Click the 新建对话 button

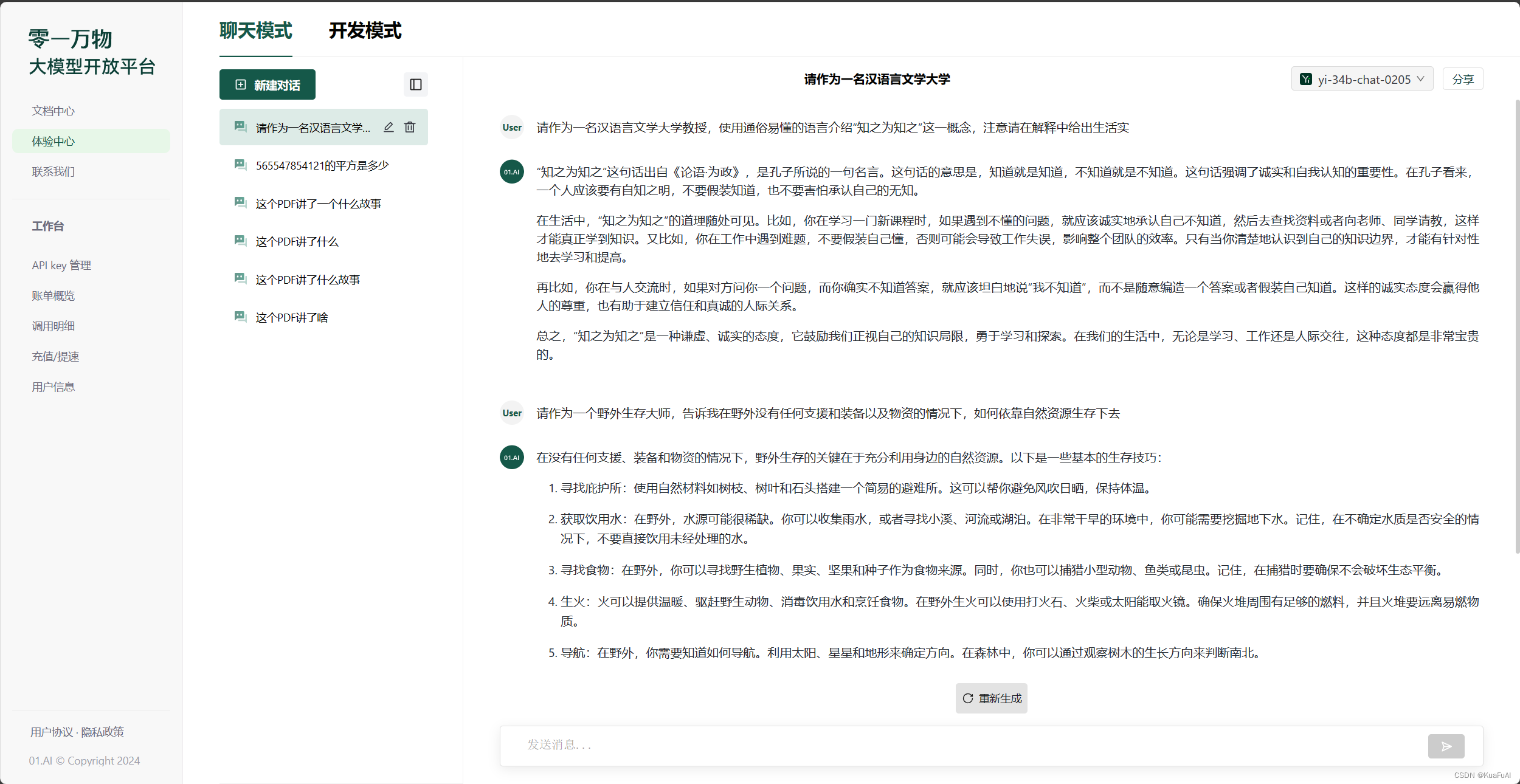[267, 84]
